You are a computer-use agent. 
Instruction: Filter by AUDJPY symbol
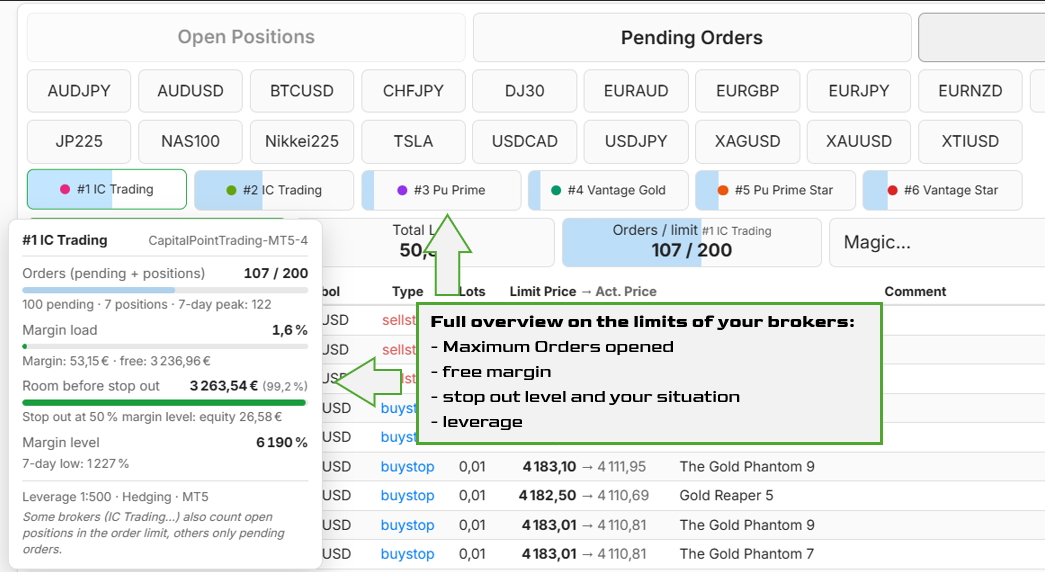pos(79,91)
